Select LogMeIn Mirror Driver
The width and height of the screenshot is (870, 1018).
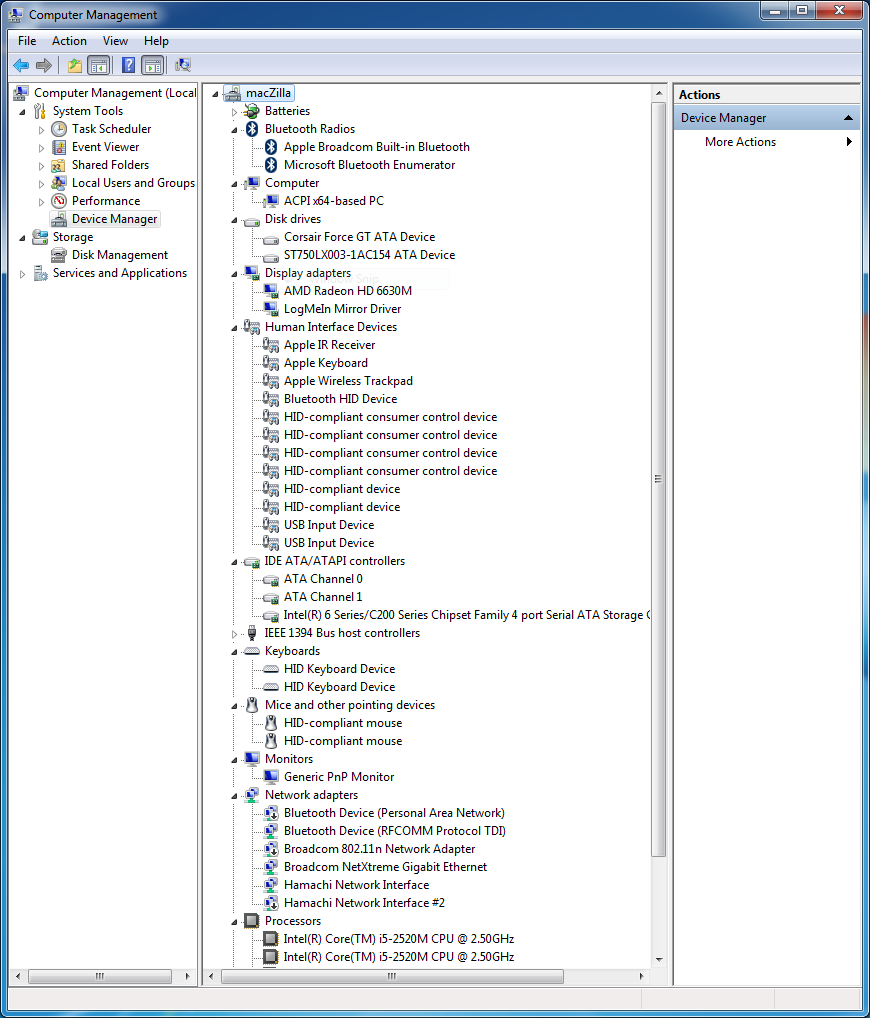coord(342,309)
